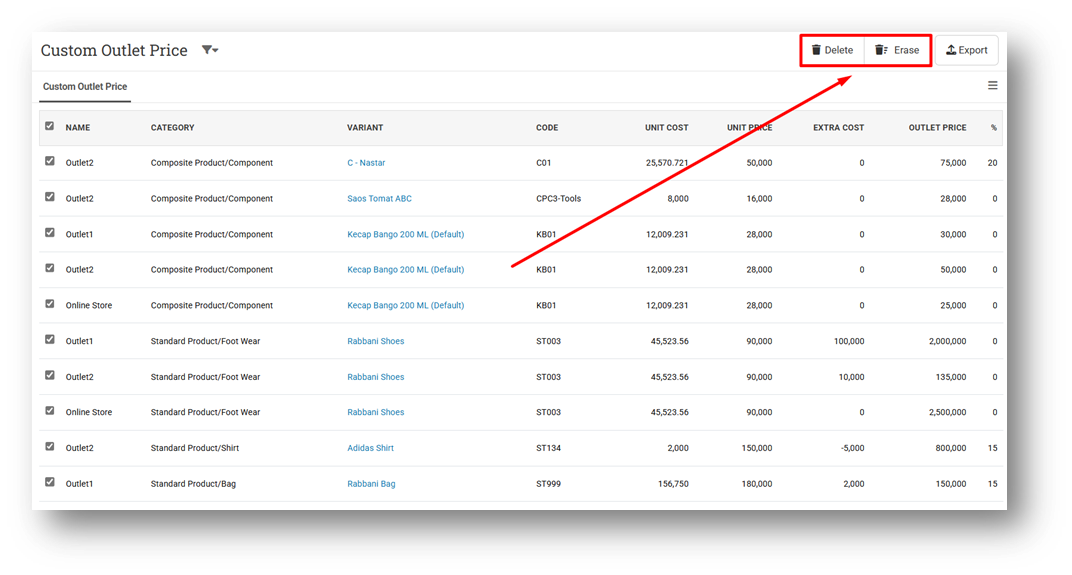Click code ST134 cell

548,448
